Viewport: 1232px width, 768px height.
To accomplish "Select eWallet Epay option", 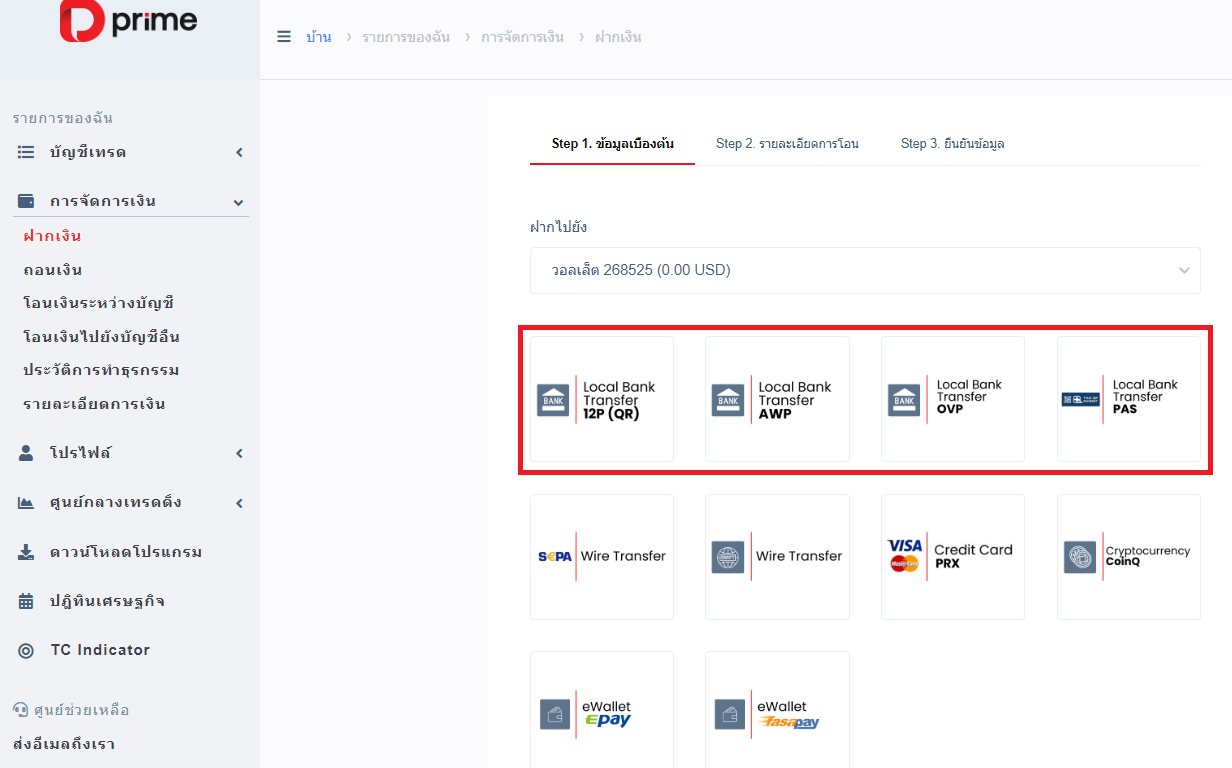I will [602, 713].
